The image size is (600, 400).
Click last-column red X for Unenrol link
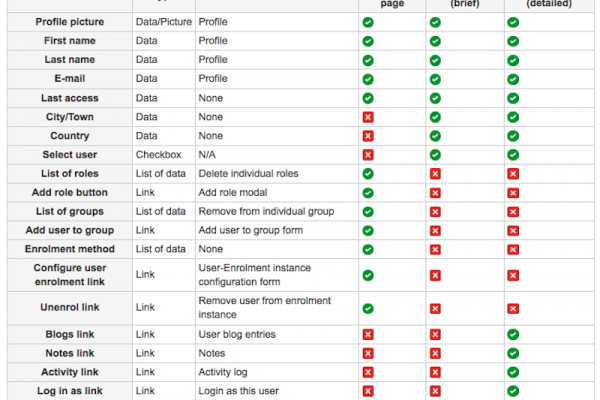pyautogui.click(x=513, y=309)
